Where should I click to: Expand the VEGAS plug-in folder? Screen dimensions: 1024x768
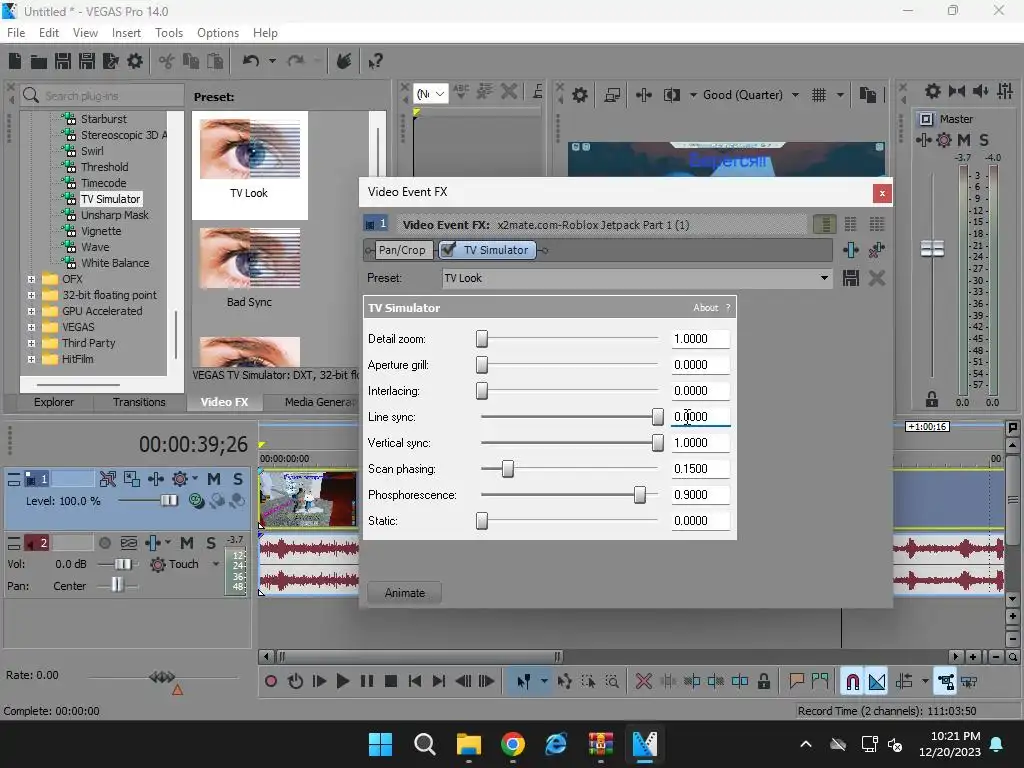(31, 327)
